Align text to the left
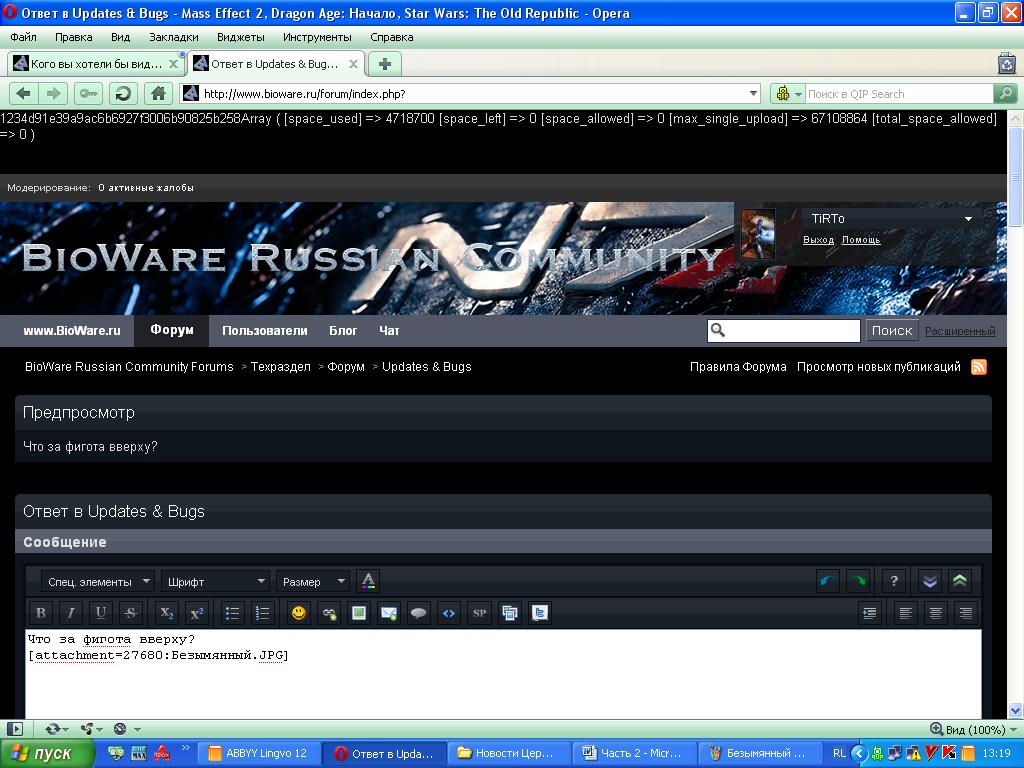Screen dimensions: 1024x768 click(x=905, y=613)
